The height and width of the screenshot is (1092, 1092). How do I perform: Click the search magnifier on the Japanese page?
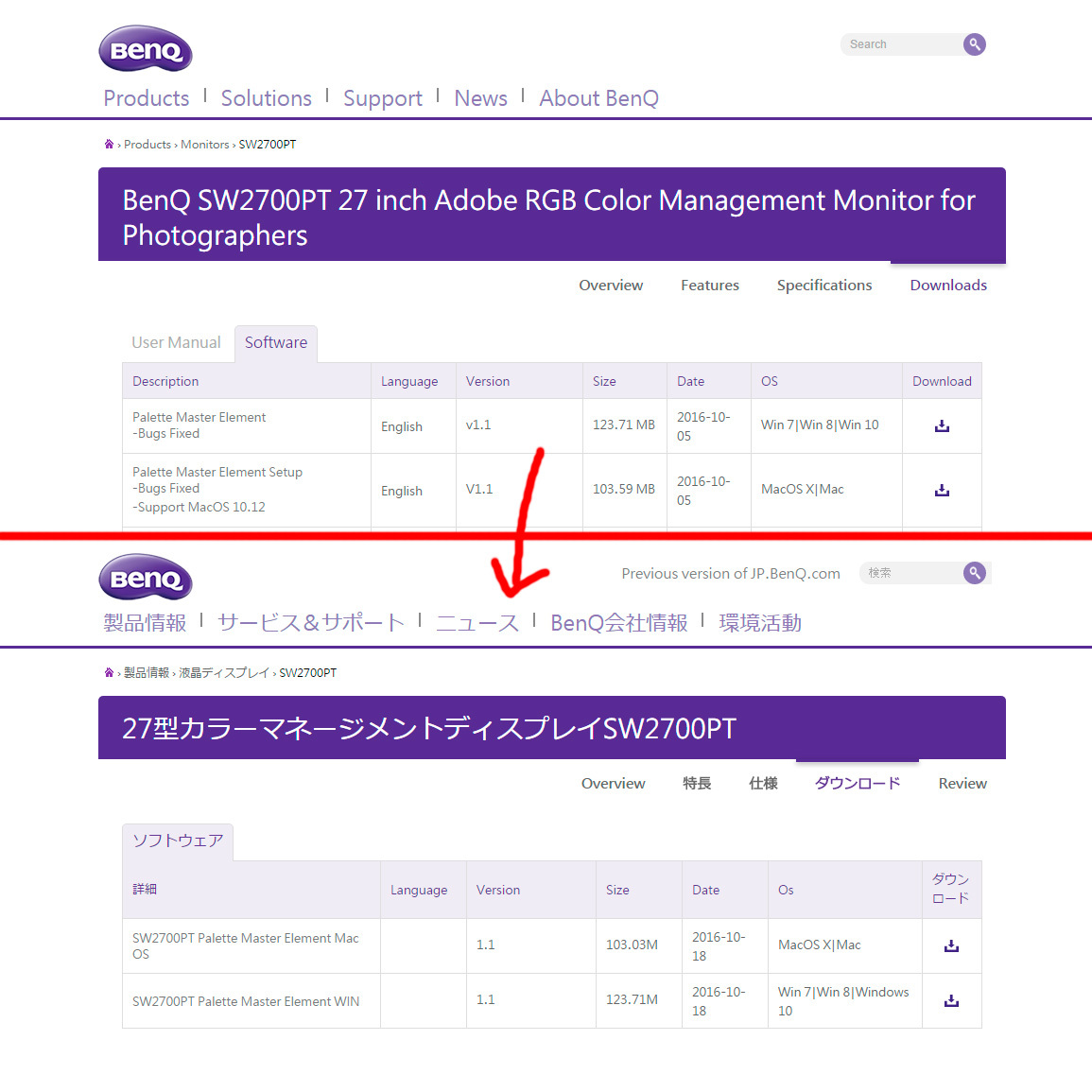click(x=975, y=573)
